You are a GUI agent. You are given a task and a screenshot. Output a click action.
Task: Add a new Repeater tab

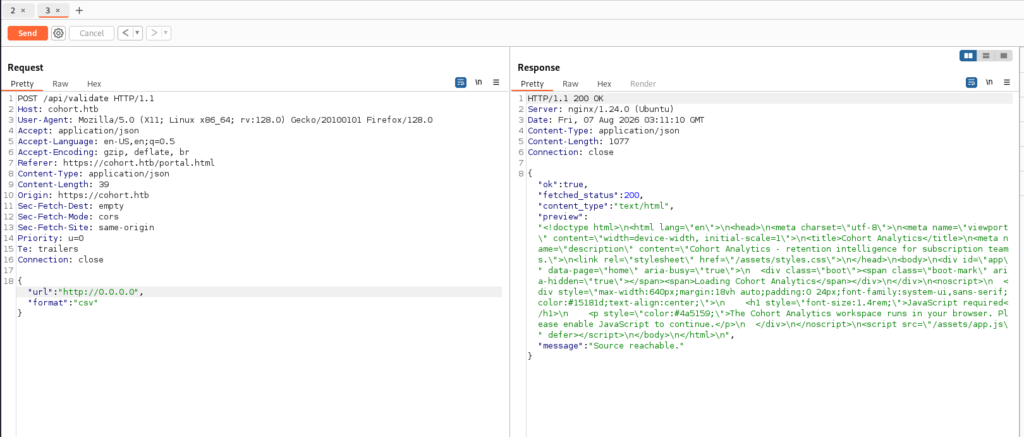pyautogui.click(x=79, y=10)
